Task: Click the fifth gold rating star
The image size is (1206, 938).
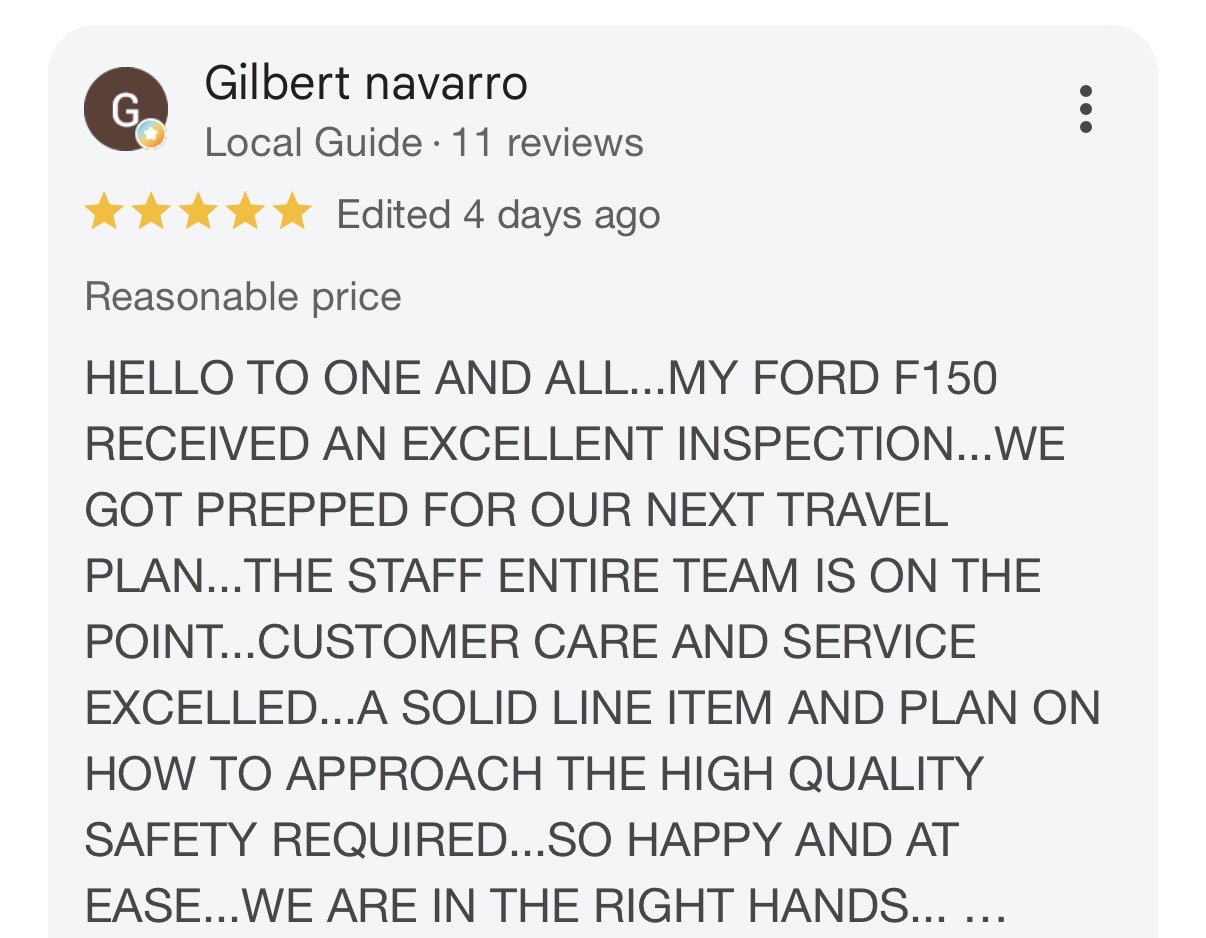Action: (292, 214)
